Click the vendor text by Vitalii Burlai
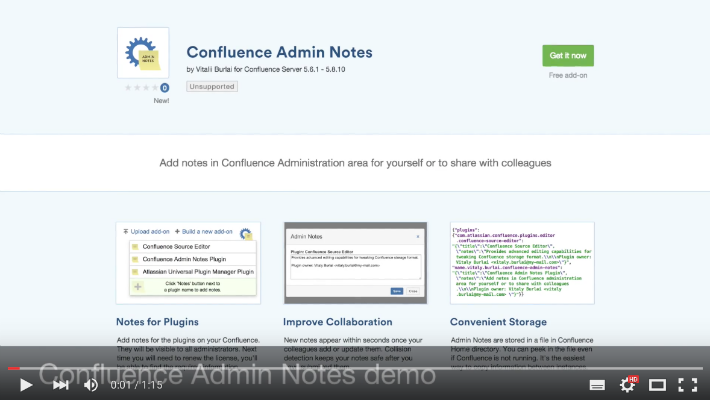Image resolution: width=710 pixels, height=400 pixels. coord(266,70)
